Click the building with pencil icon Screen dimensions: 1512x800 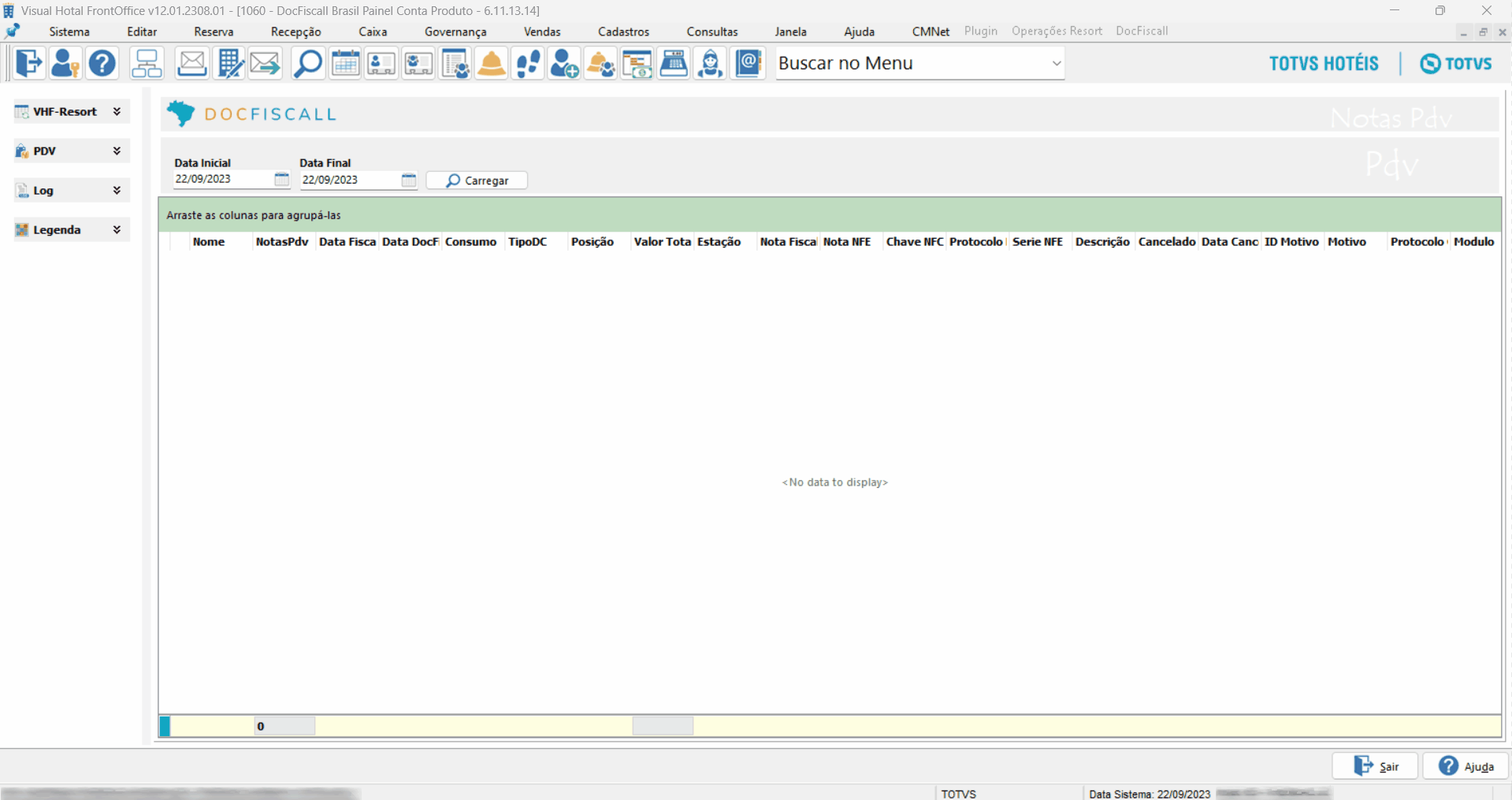click(229, 63)
